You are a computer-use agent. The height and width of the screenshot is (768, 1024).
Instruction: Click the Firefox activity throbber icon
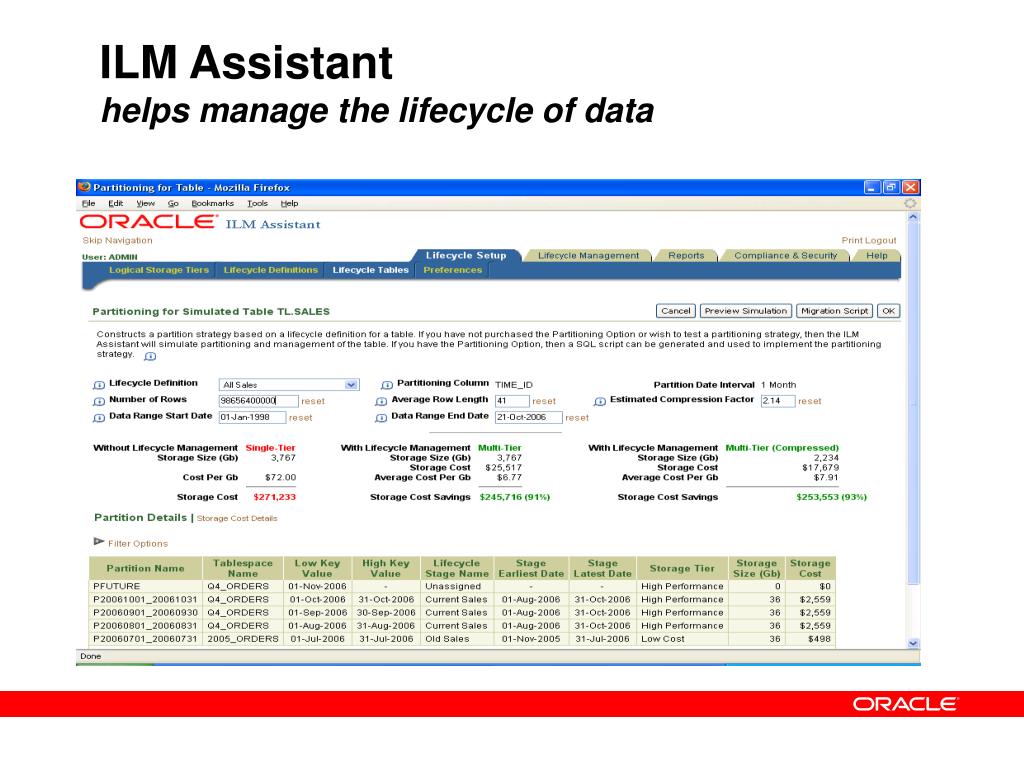(910, 203)
